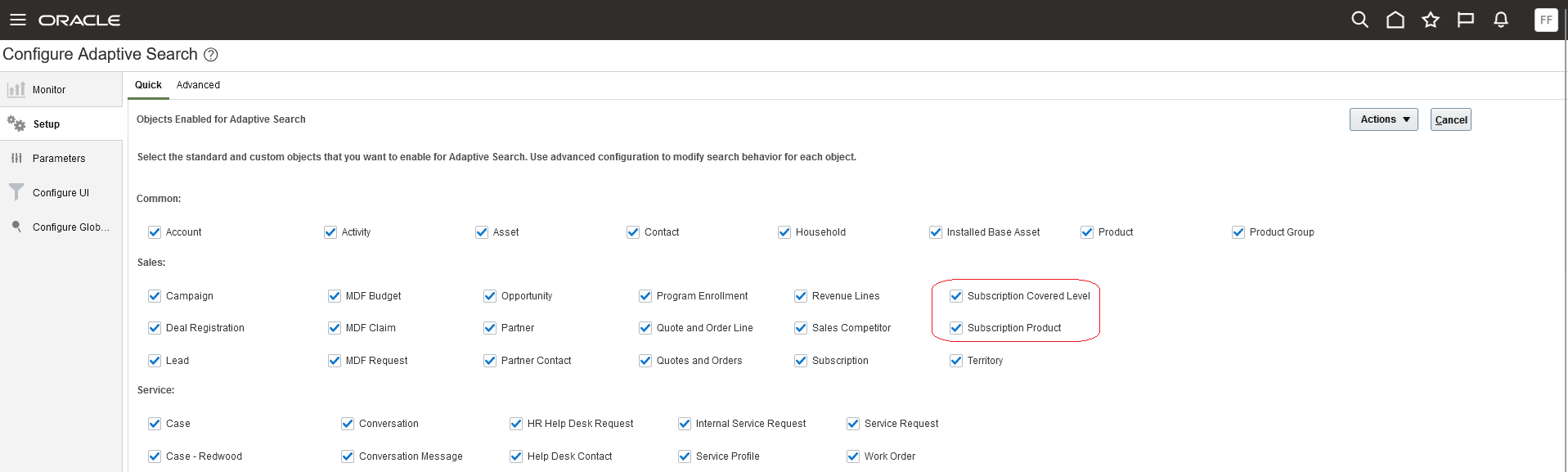
Task: Toggle the Installed Base Asset checkbox
Action: [936, 232]
